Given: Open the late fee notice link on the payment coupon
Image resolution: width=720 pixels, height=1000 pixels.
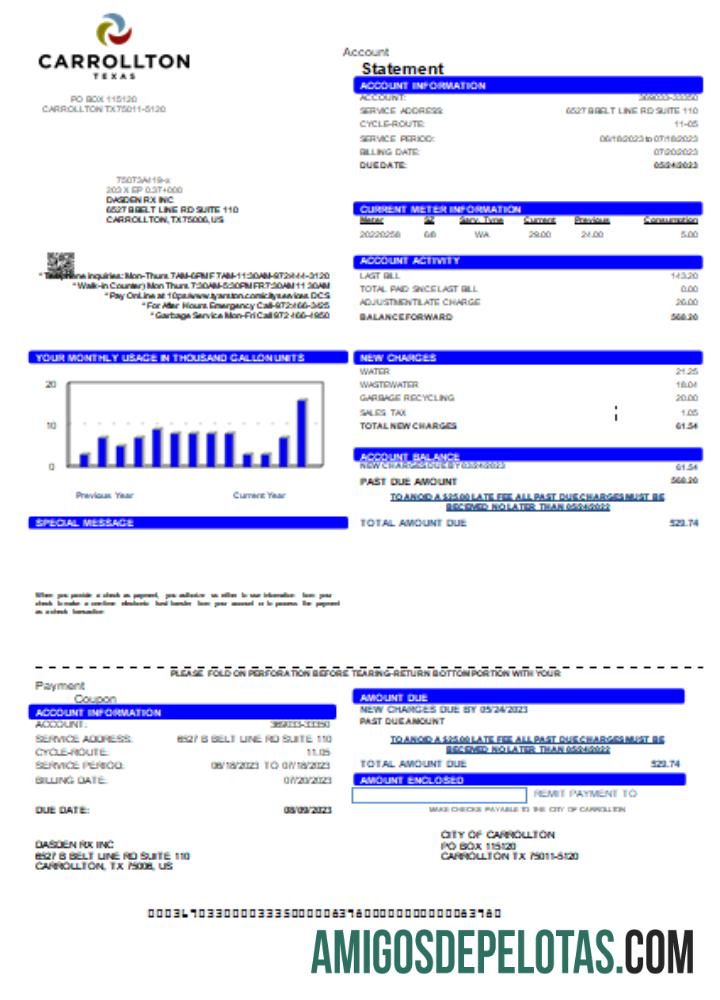Looking at the screenshot, I should point(527,744).
